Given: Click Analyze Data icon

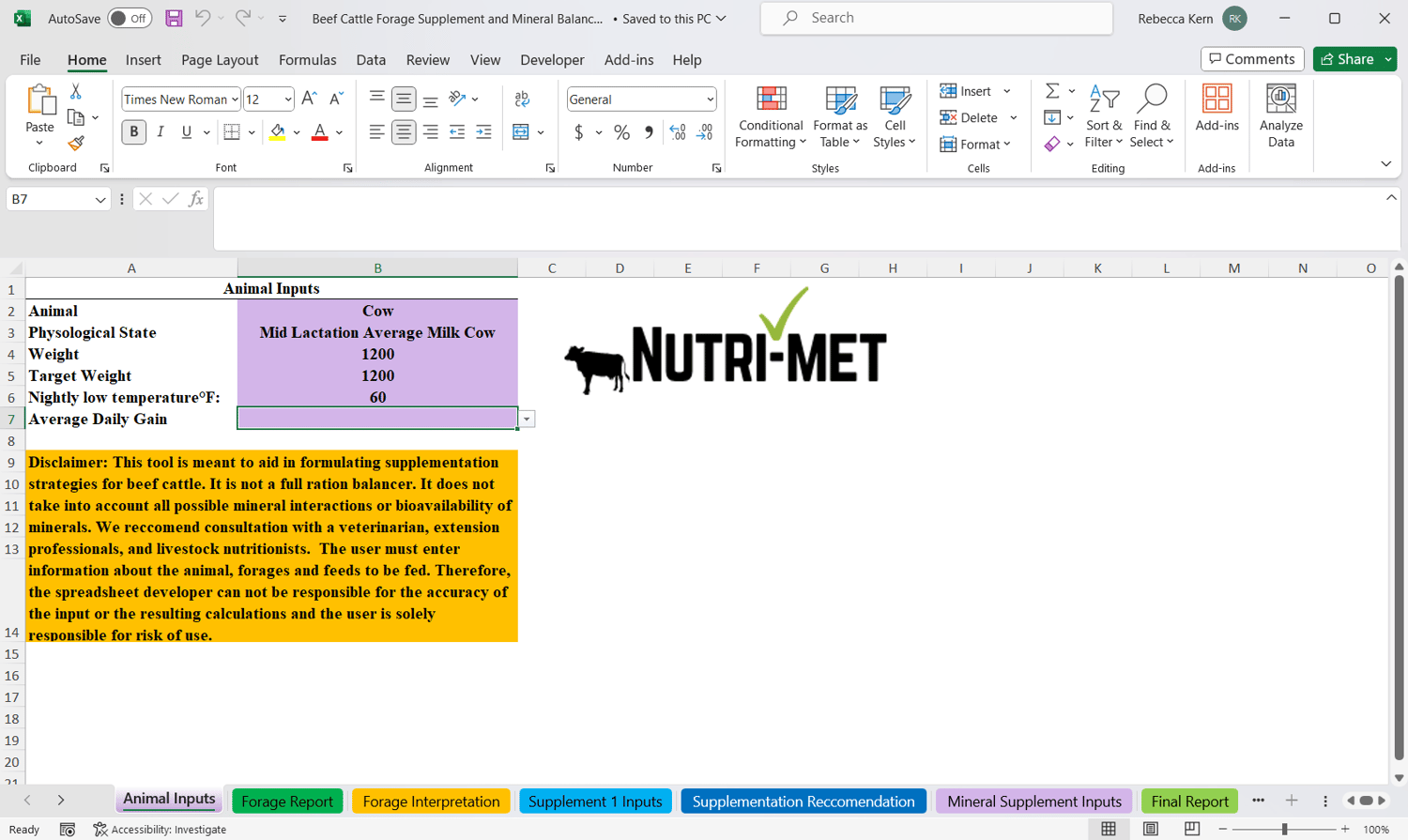Looking at the screenshot, I should tap(1281, 116).
